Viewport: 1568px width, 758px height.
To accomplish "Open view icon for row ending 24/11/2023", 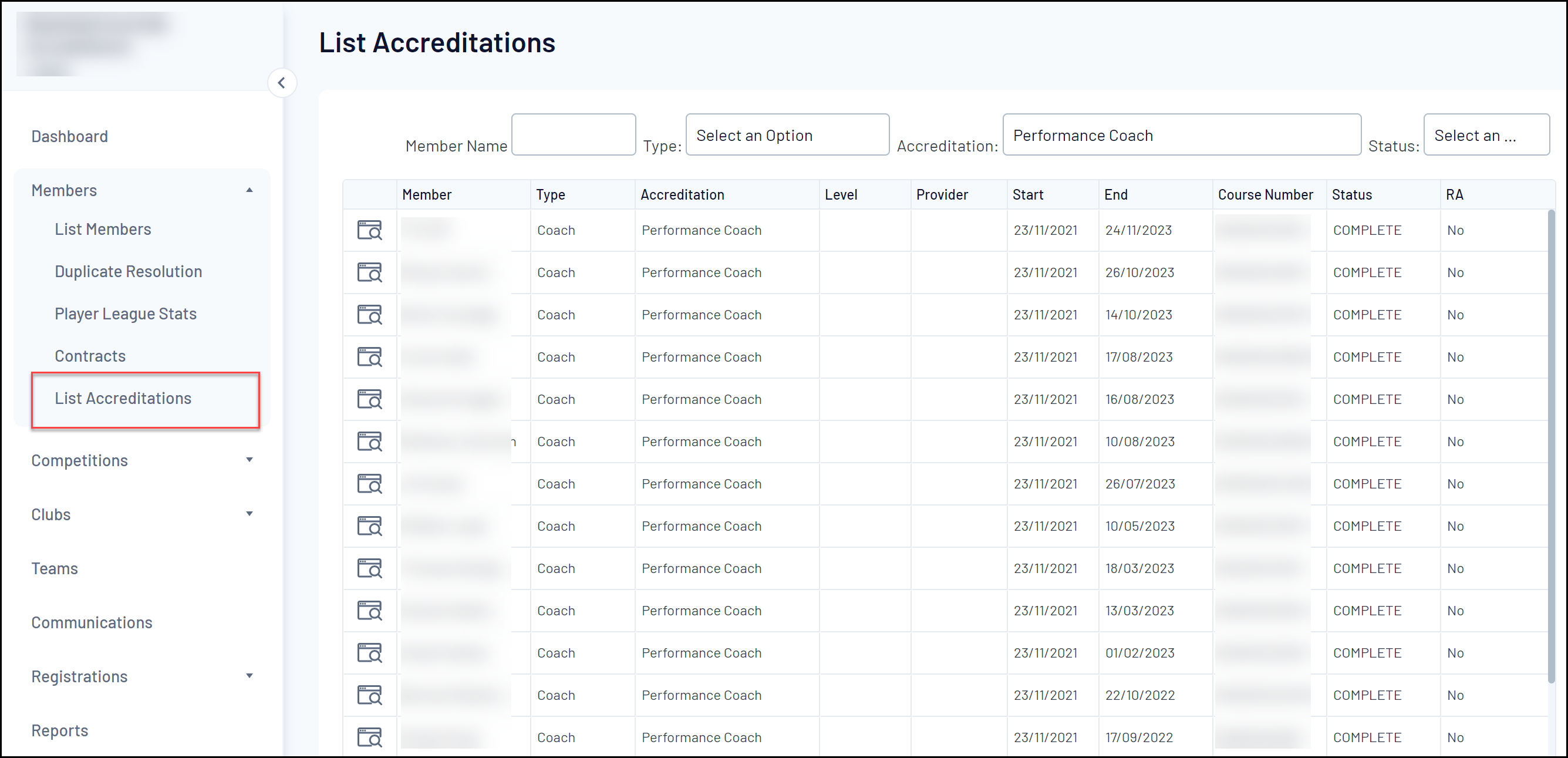I will [369, 230].
